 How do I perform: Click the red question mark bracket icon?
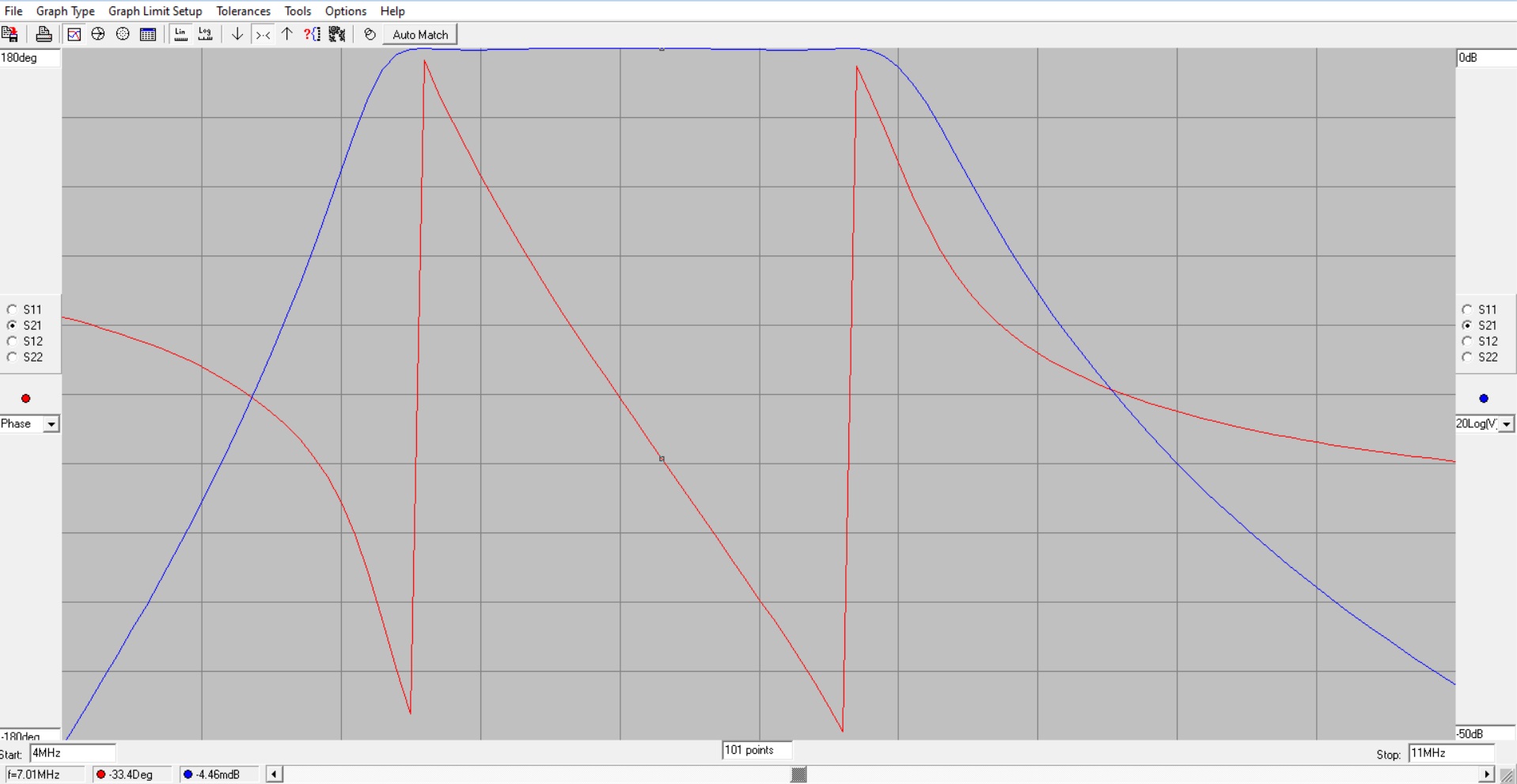[x=313, y=34]
